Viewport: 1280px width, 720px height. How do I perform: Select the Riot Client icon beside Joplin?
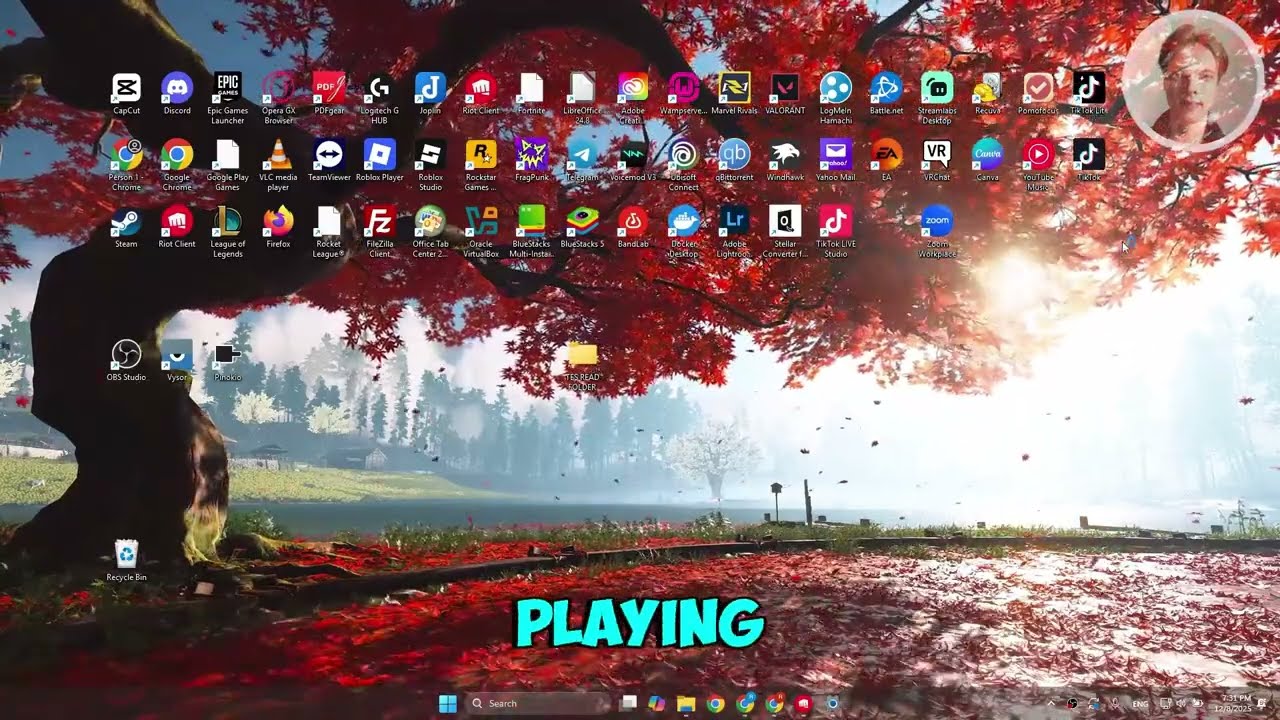click(x=481, y=88)
